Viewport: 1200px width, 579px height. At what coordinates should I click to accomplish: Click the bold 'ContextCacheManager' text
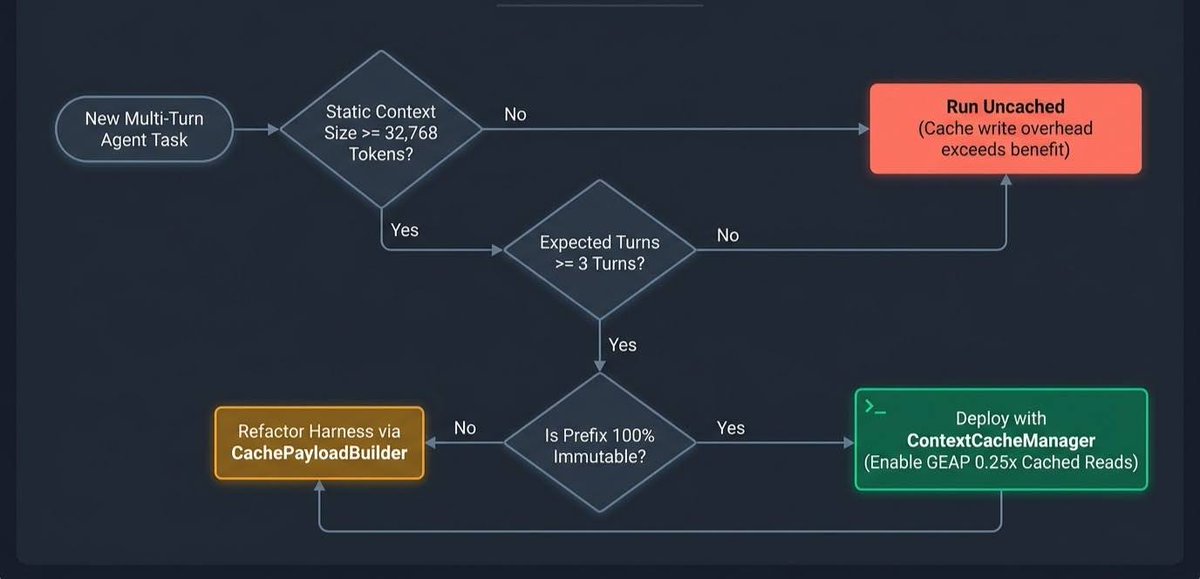click(1001, 440)
